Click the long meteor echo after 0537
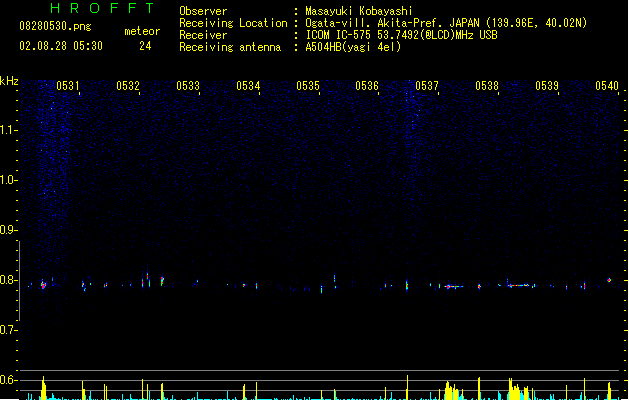 tap(454, 286)
